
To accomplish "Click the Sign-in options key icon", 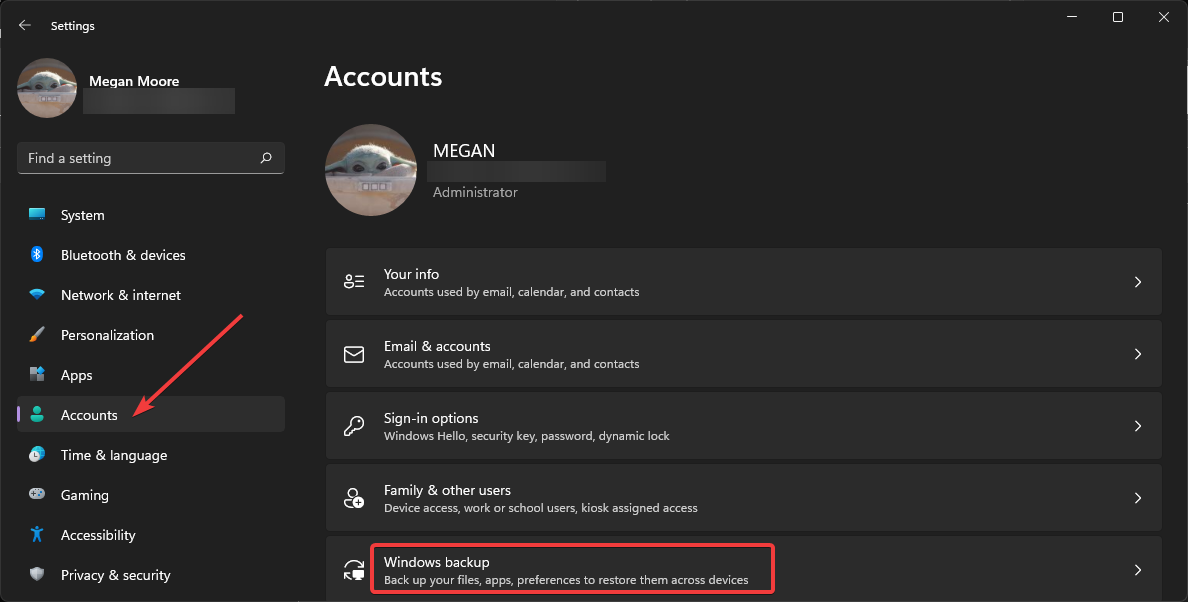I will [x=354, y=425].
